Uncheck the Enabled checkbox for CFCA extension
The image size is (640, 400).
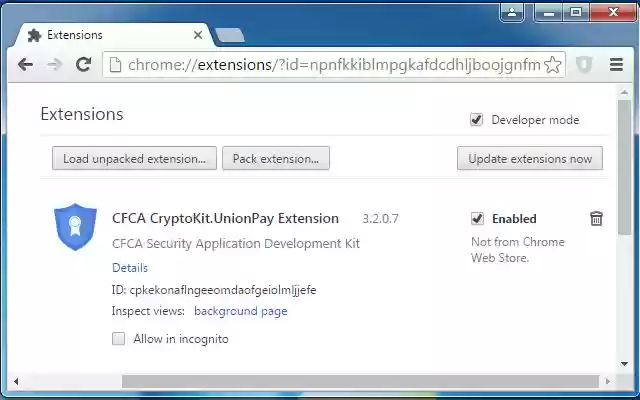click(x=477, y=218)
